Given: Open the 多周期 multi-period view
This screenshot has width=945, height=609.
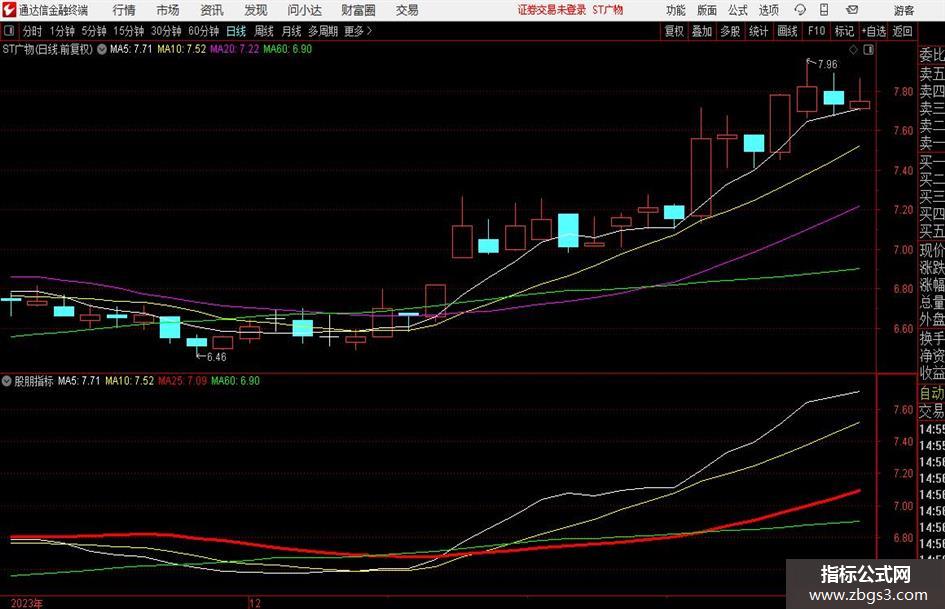Looking at the screenshot, I should click(323, 31).
